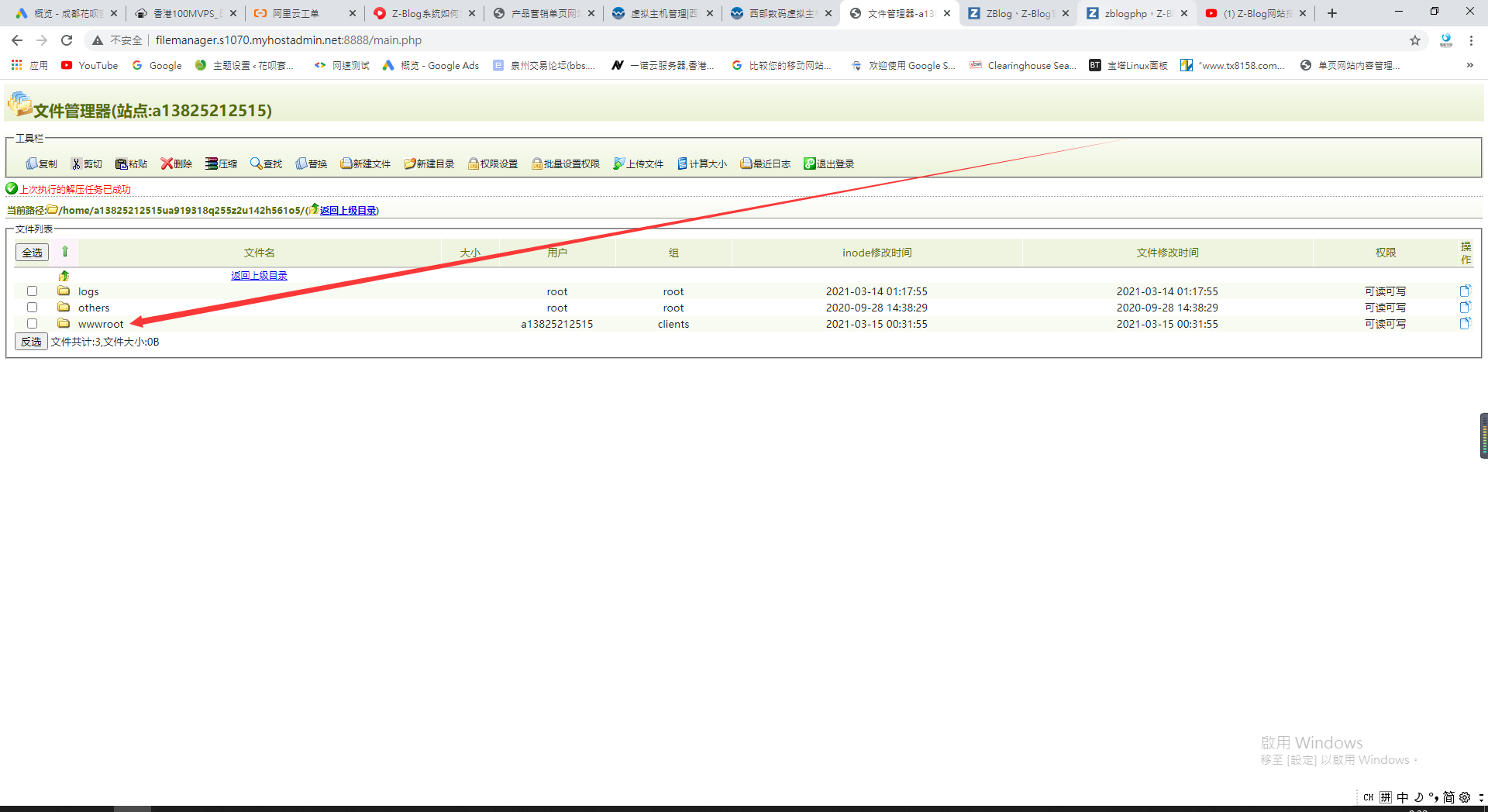
Task: Click the 删除 (Delete) red X icon
Action: pos(167,163)
